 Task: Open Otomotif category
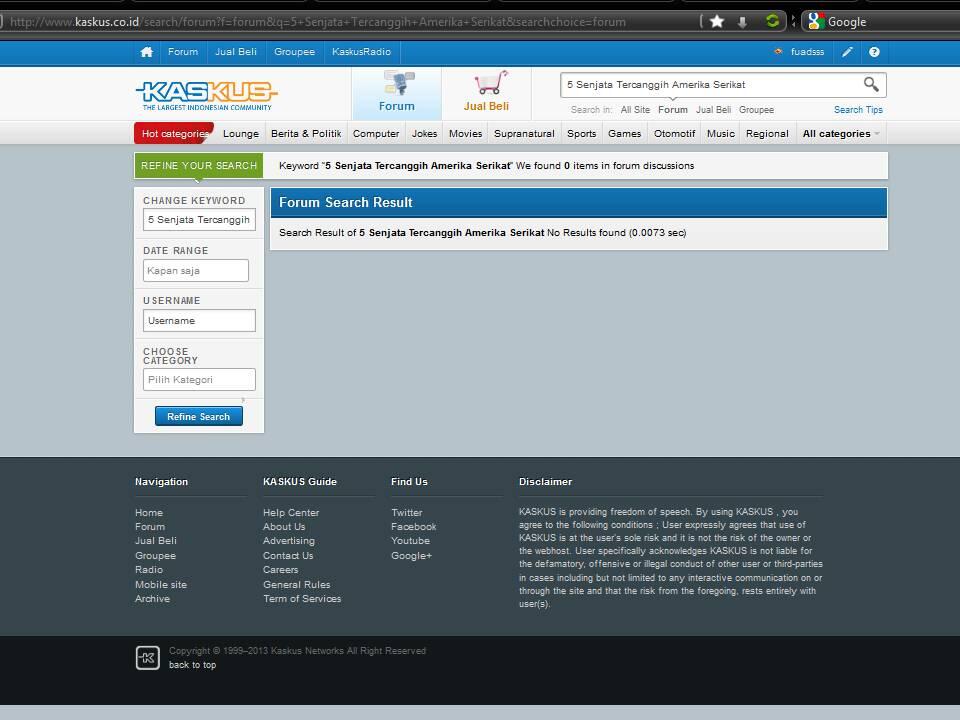[x=675, y=133]
